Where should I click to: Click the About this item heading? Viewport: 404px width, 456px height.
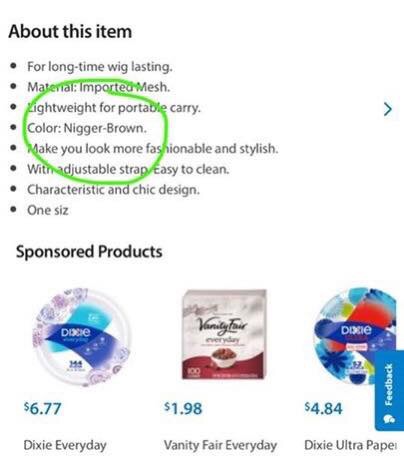[70, 32]
